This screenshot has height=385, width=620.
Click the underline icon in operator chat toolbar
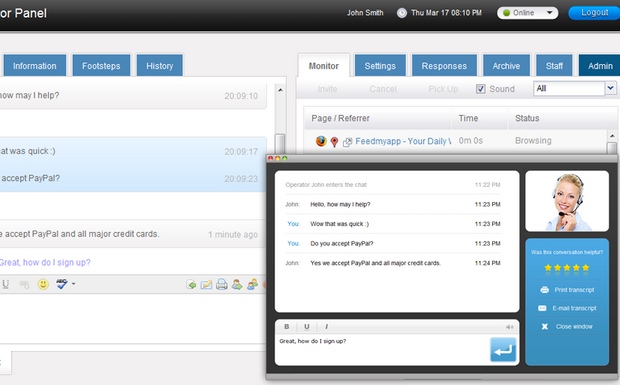point(6,284)
